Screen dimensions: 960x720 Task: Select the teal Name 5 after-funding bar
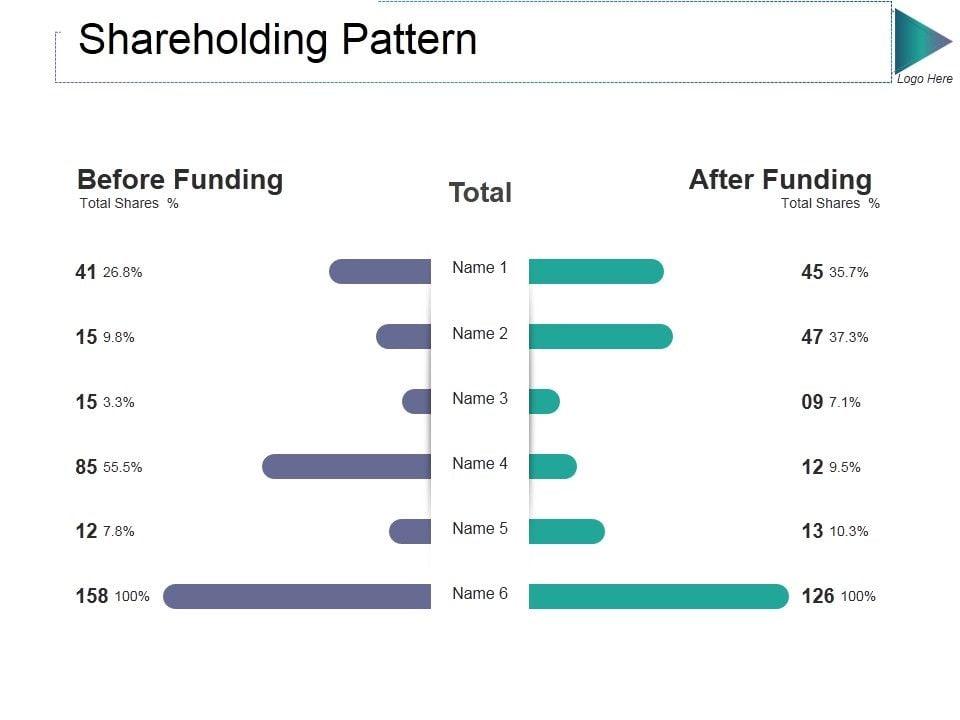click(566, 531)
